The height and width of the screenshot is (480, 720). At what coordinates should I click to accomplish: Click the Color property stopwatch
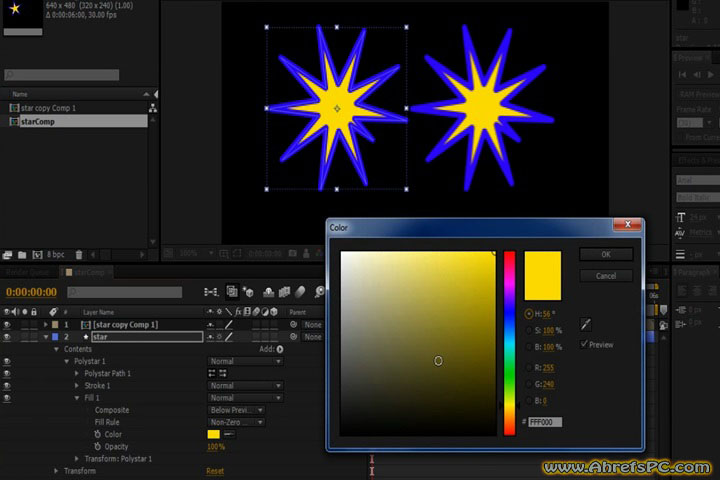(97, 434)
